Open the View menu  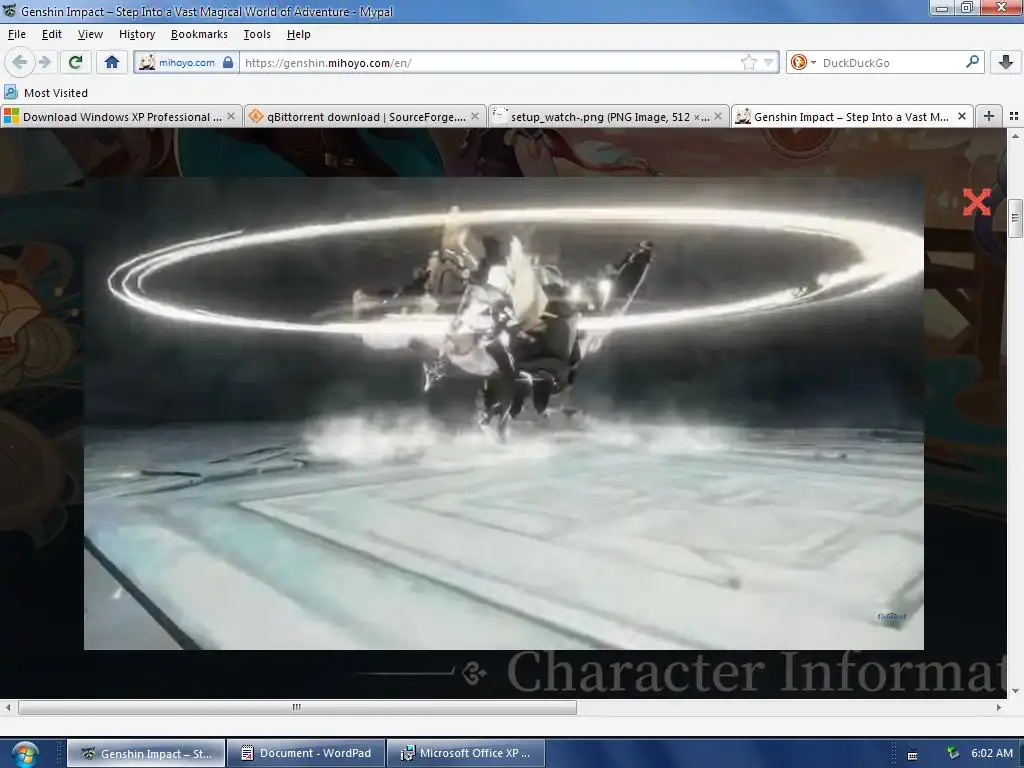coord(90,34)
